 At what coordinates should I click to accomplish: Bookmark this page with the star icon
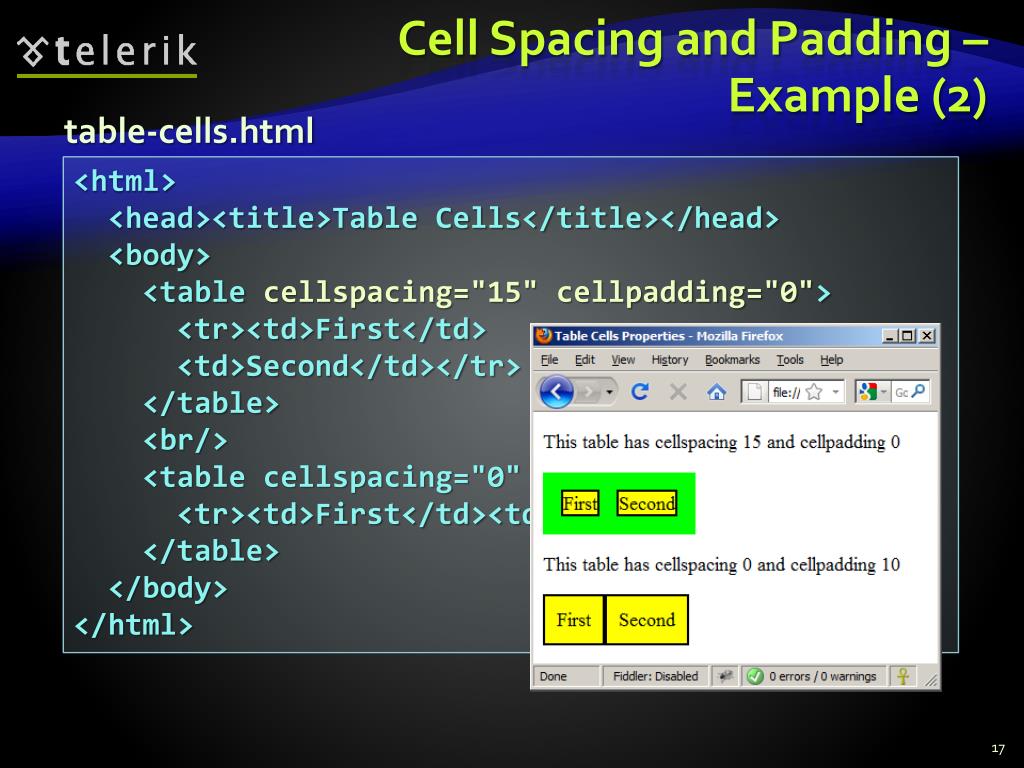[814, 392]
